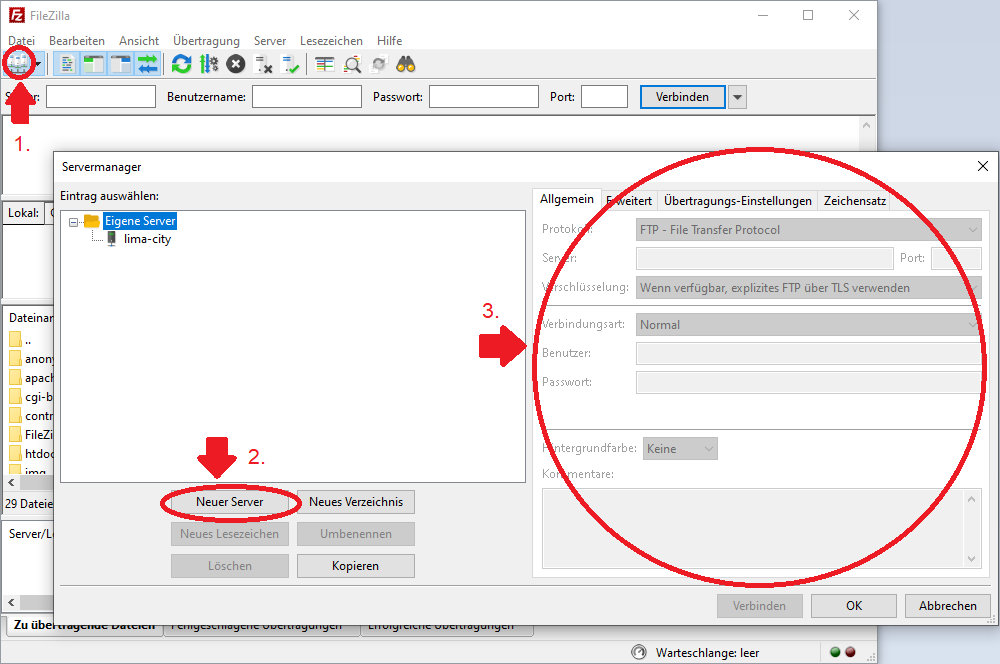Open the directory comparison icon

point(353,62)
